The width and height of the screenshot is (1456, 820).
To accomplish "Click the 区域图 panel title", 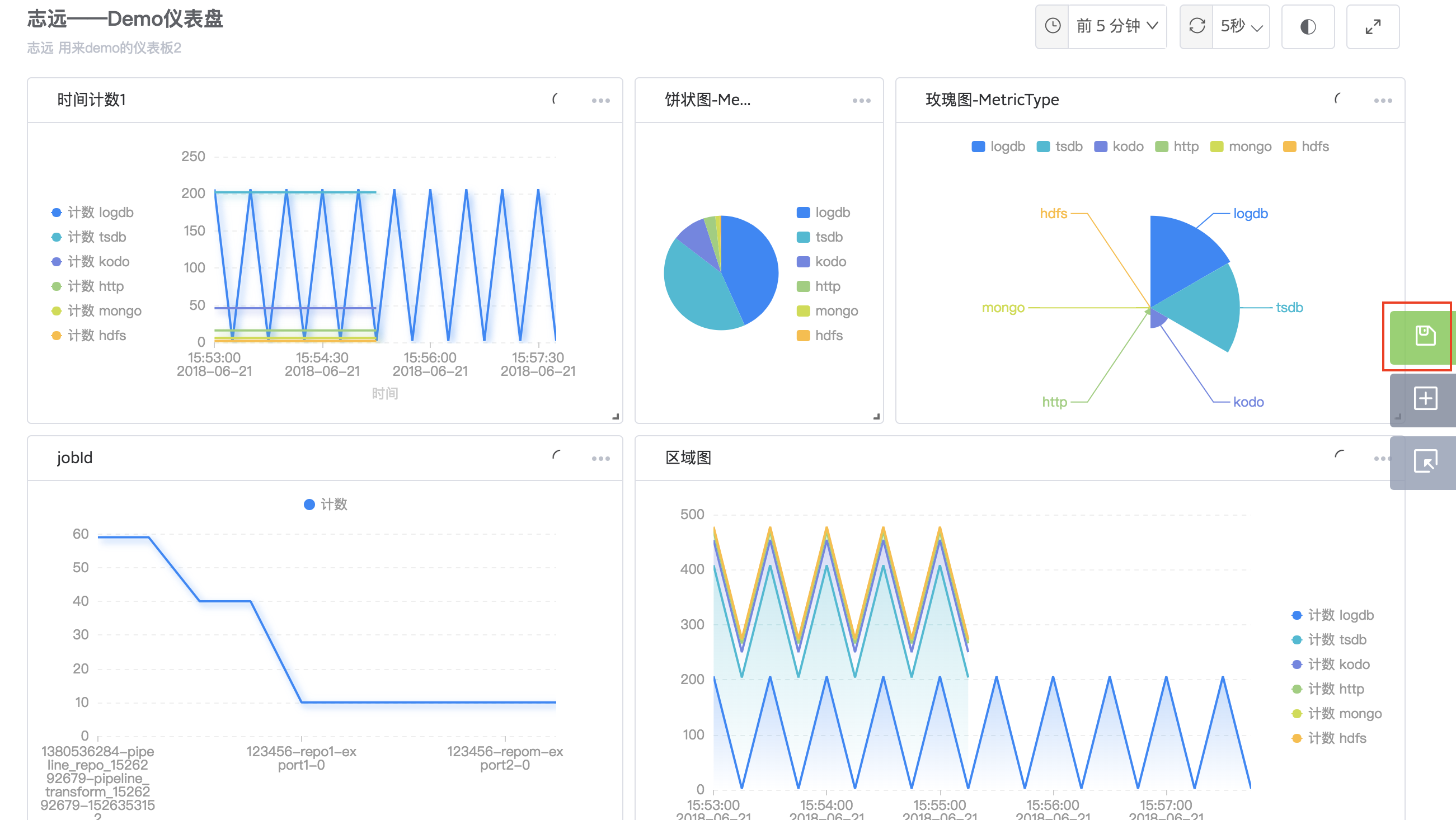I will [688, 458].
